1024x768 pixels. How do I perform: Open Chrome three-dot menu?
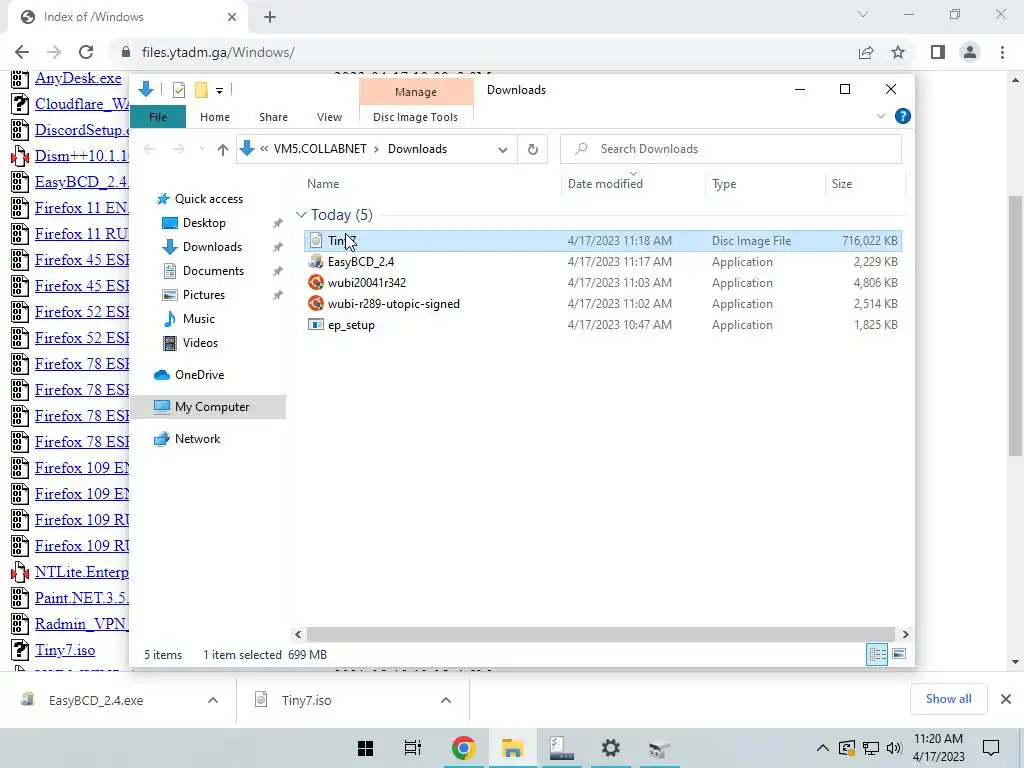click(1002, 52)
